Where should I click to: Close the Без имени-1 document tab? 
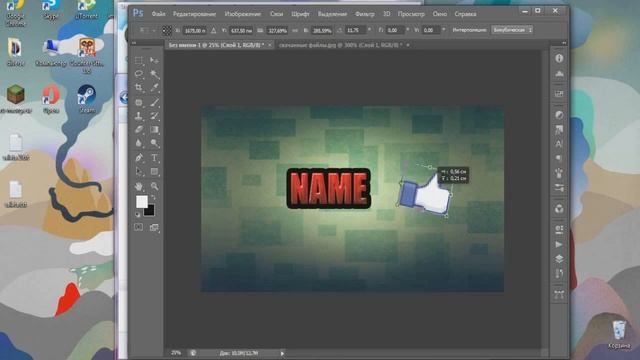[x=270, y=45]
